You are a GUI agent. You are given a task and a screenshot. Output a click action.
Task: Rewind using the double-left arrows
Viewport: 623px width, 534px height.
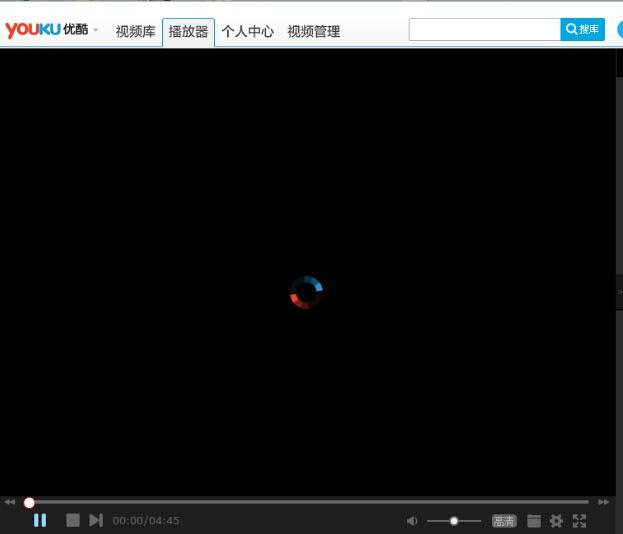click(x=10, y=502)
